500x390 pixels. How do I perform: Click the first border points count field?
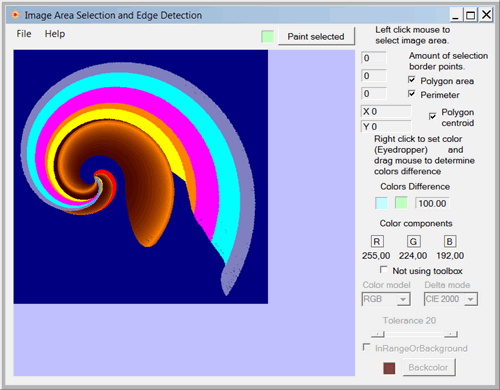[374, 58]
